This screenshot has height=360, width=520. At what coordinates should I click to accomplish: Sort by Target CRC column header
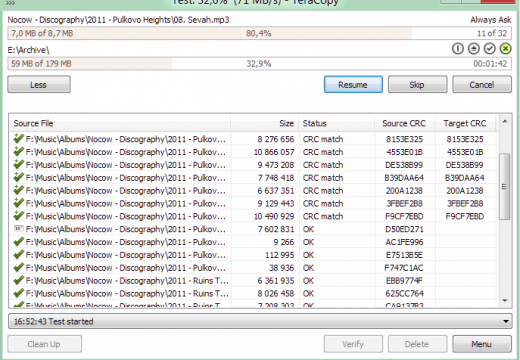[x=465, y=123]
